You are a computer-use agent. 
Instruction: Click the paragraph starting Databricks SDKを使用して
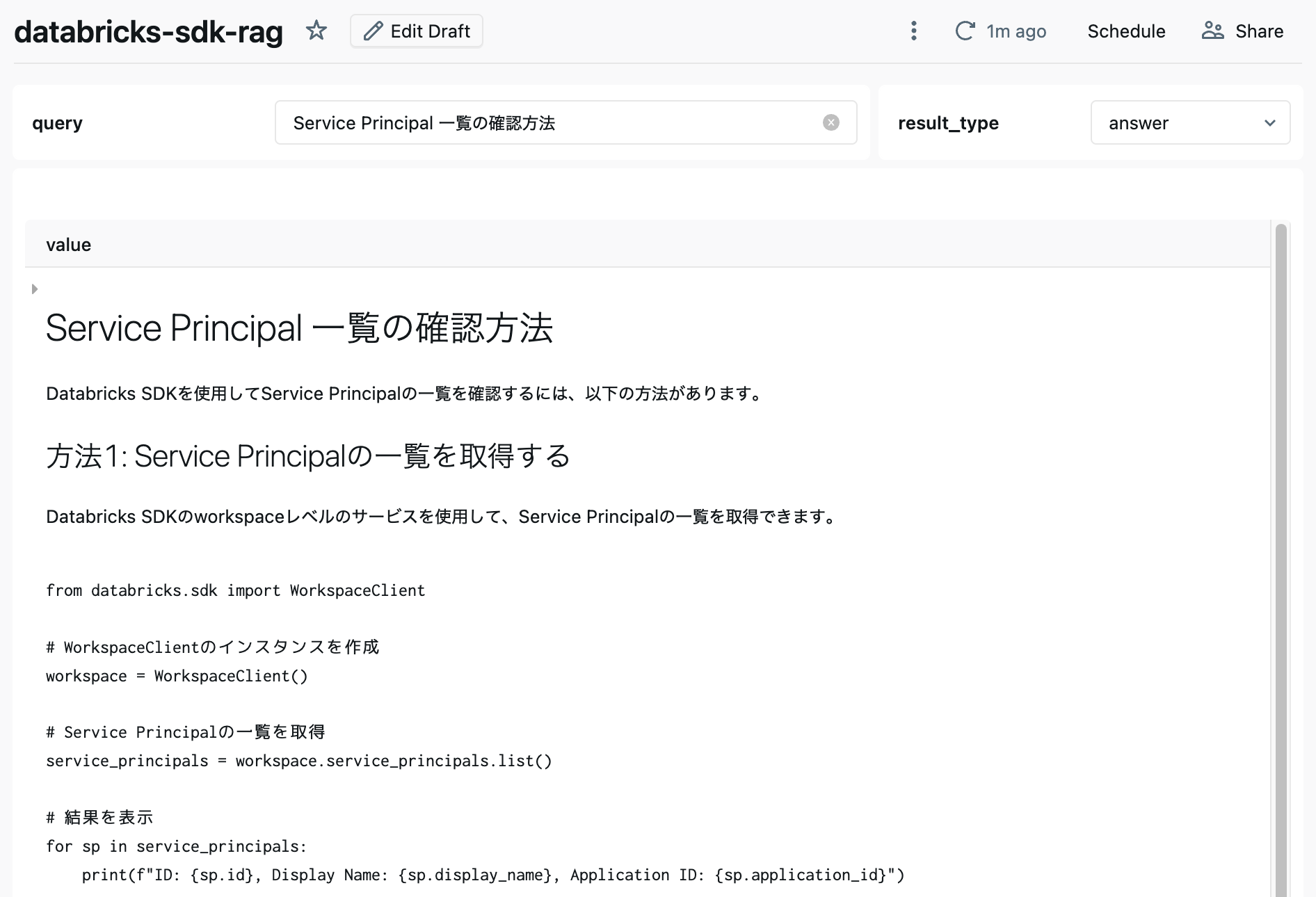(406, 394)
